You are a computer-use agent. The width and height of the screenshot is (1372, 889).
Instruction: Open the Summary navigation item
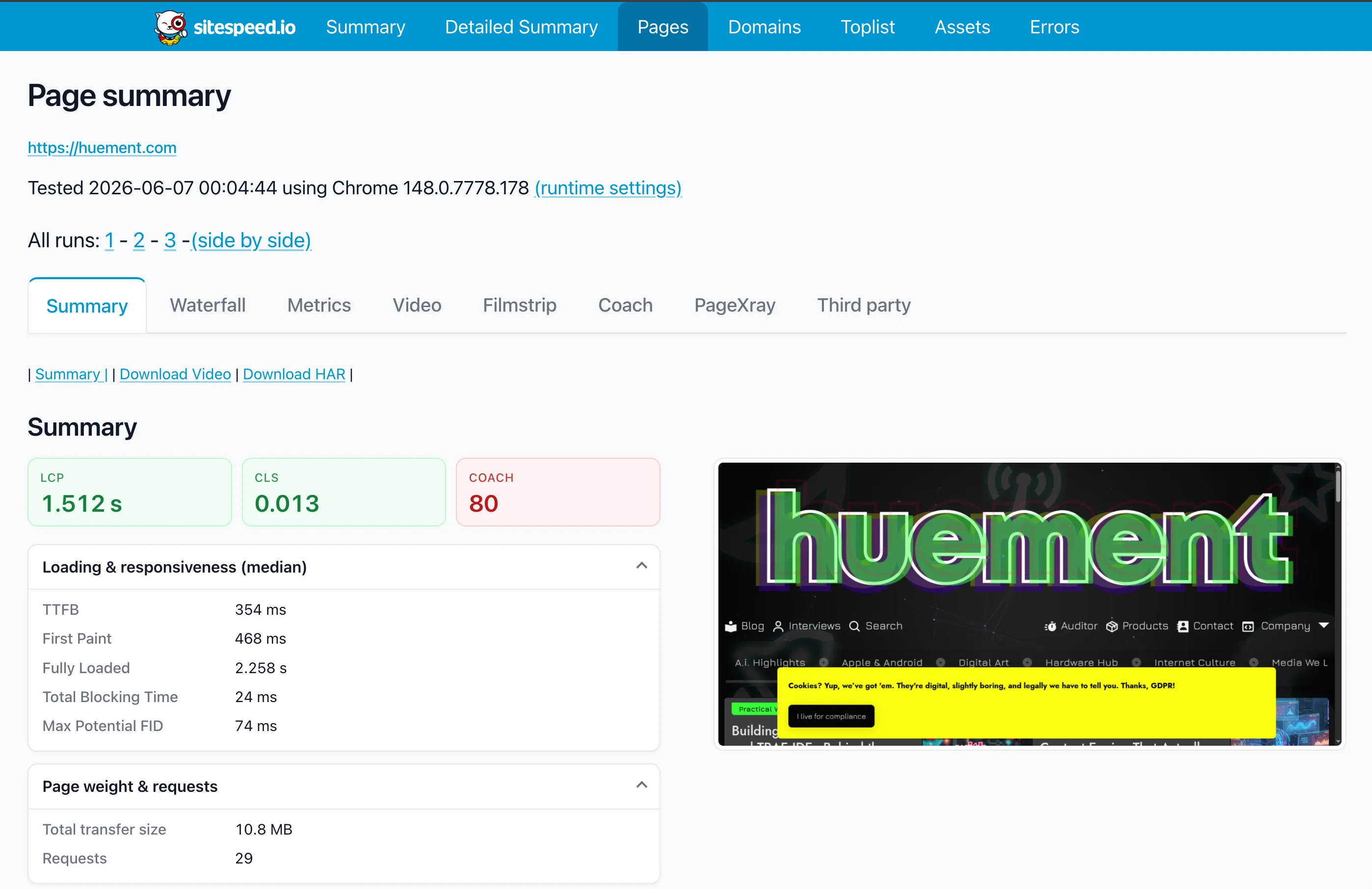366,27
